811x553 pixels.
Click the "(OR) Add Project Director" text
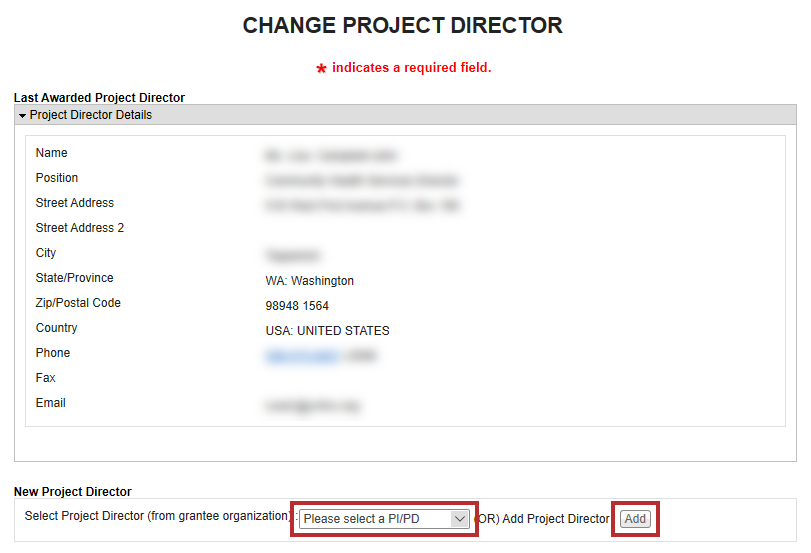point(543,519)
